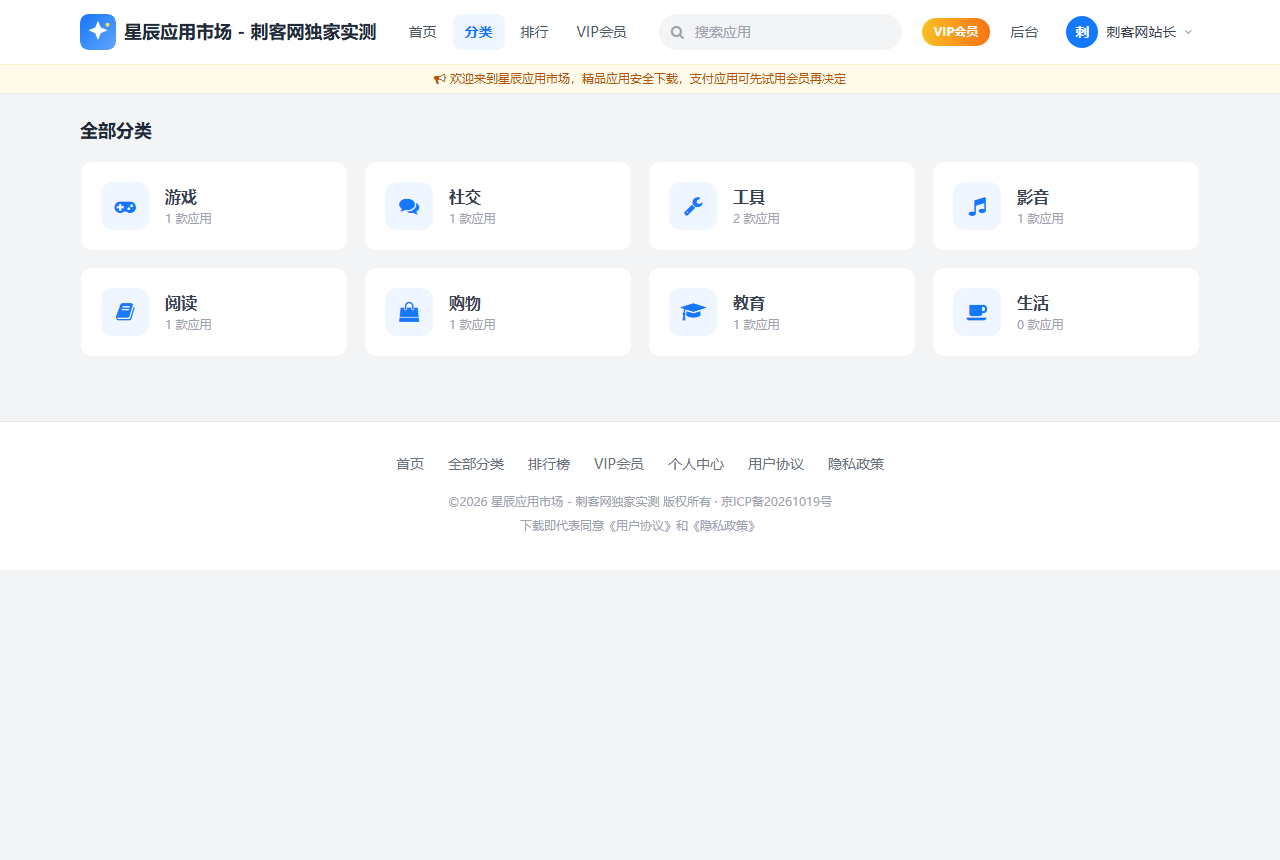The height and width of the screenshot is (860, 1280).
Task: Open the 购物 shopping bag icon
Action: coord(409,312)
